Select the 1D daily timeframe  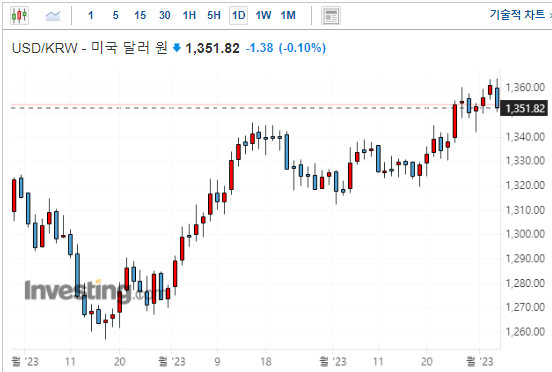click(x=238, y=15)
